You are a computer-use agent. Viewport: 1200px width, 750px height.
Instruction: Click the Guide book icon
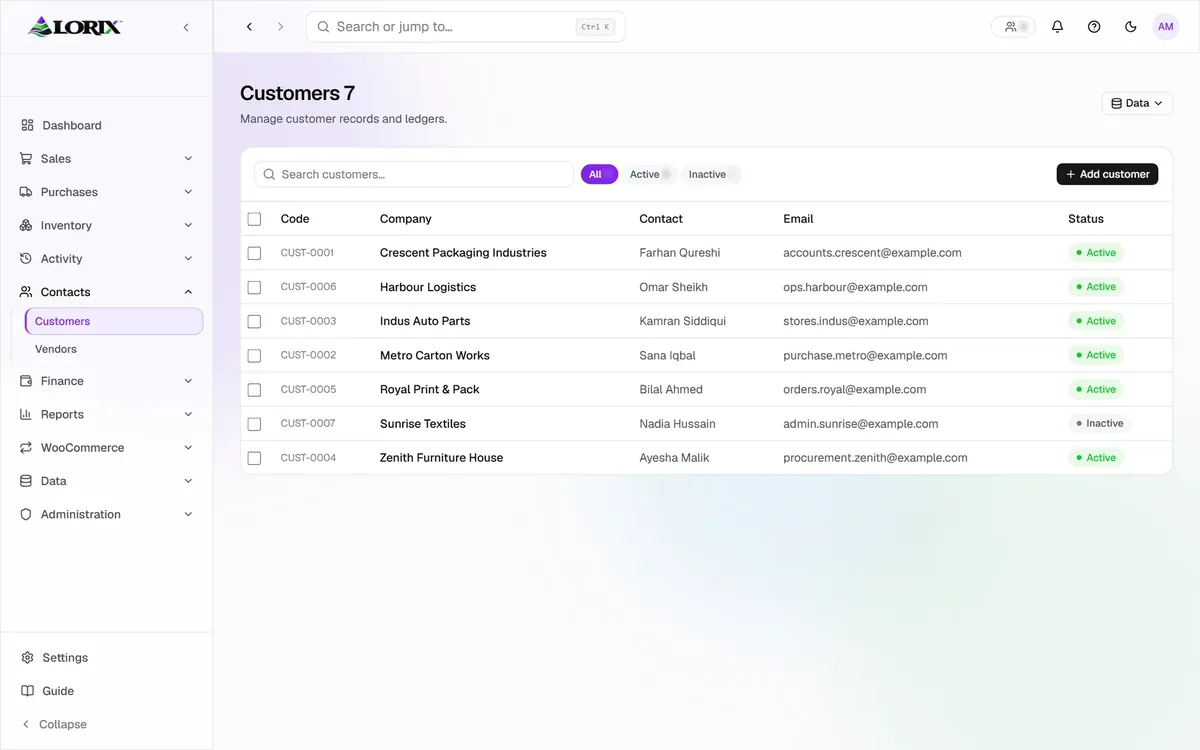pos(27,691)
